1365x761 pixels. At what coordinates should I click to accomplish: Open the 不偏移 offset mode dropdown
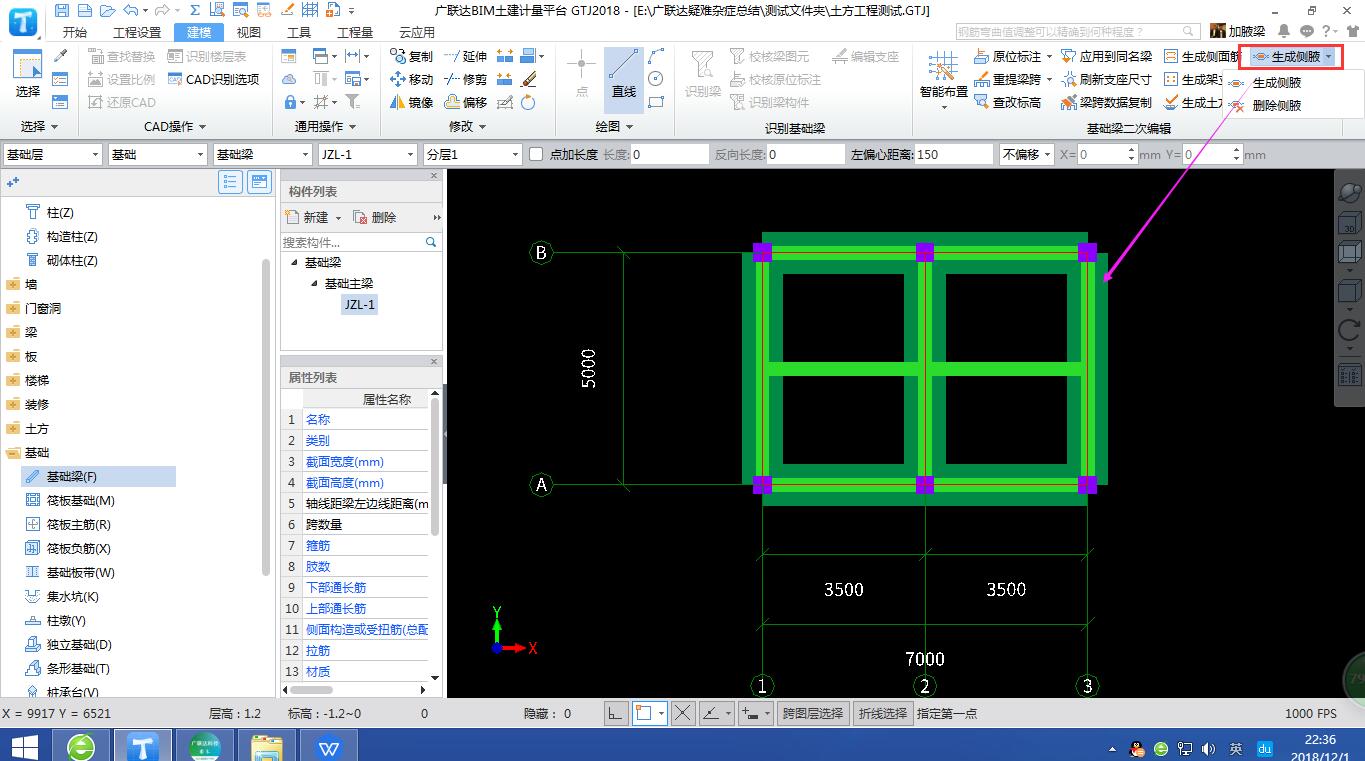tap(1025, 154)
